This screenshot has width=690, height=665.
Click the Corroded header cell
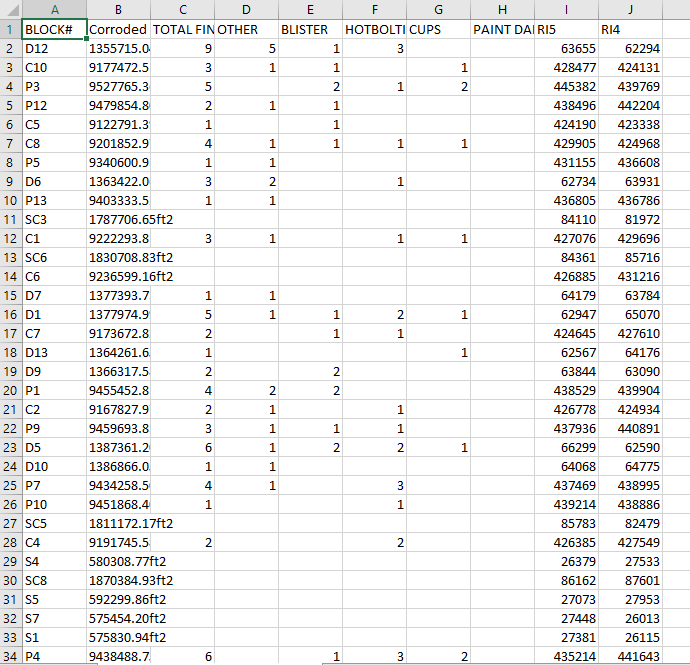point(118,29)
